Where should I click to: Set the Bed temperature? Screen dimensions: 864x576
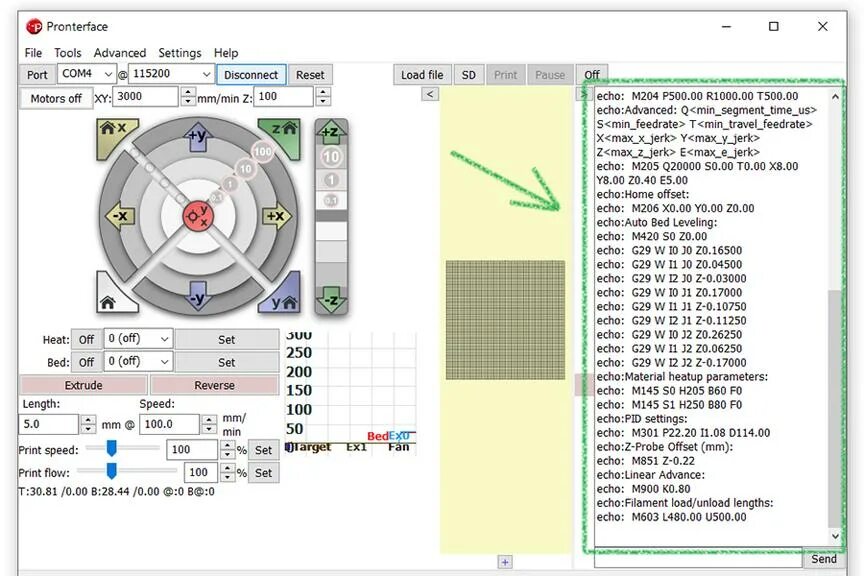[x=226, y=362]
